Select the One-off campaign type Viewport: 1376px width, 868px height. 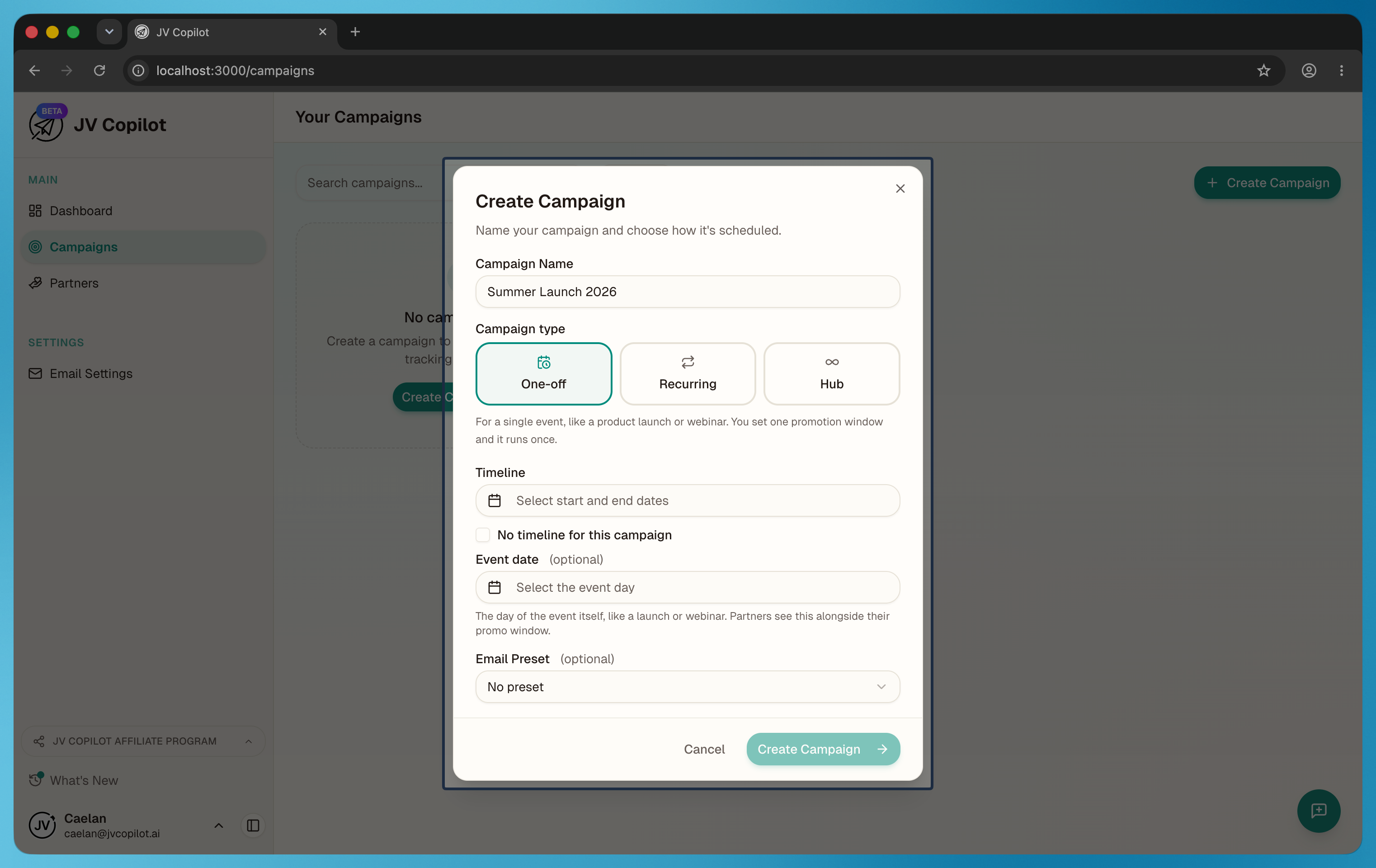543,374
